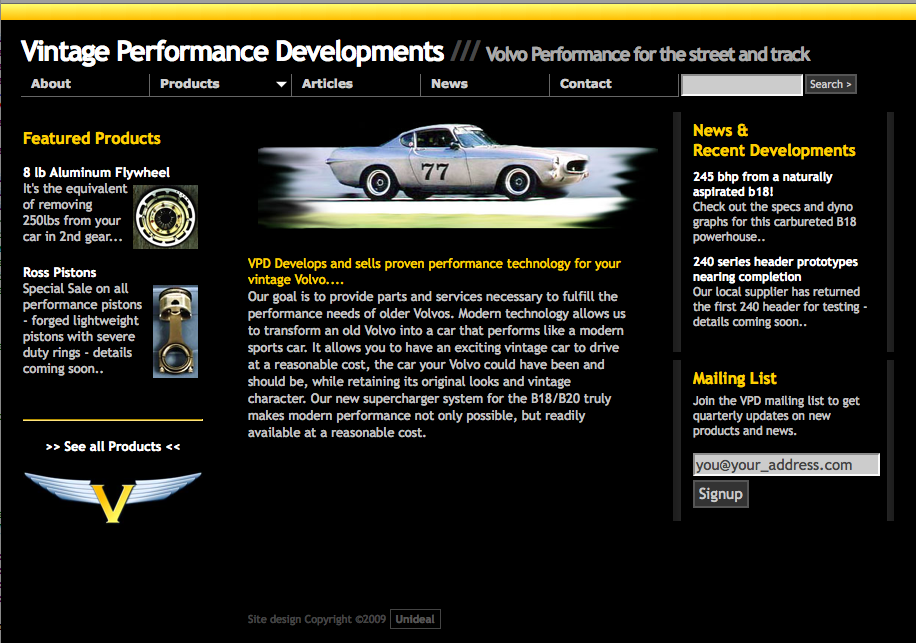916x643 pixels.
Task: Go to the Articles page
Action: 327,84
